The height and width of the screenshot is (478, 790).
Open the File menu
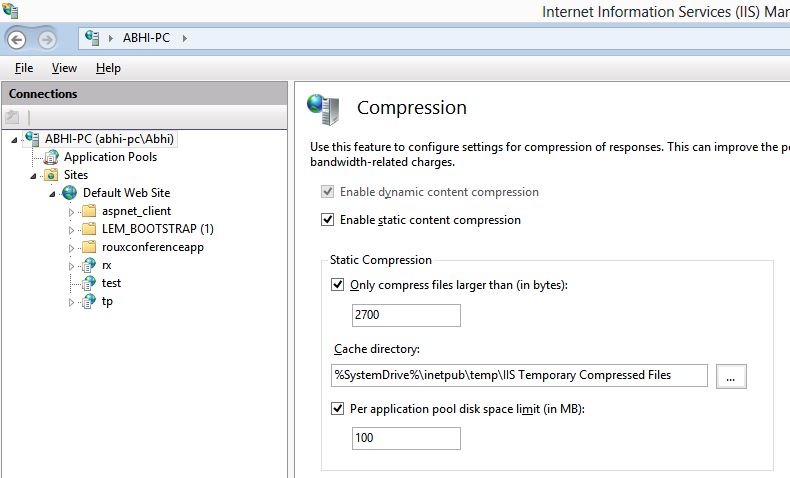[24, 68]
